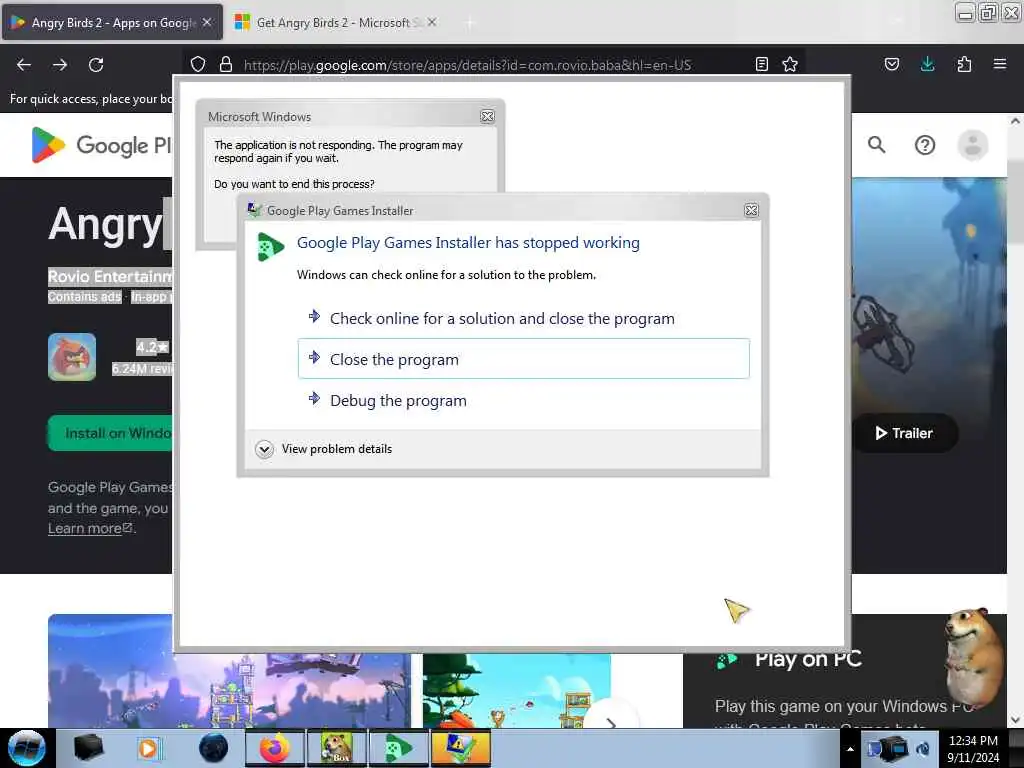The height and width of the screenshot is (768, 1024).
Task: Click Google Play Games icon in crash dialog
Action: point(270,246)
